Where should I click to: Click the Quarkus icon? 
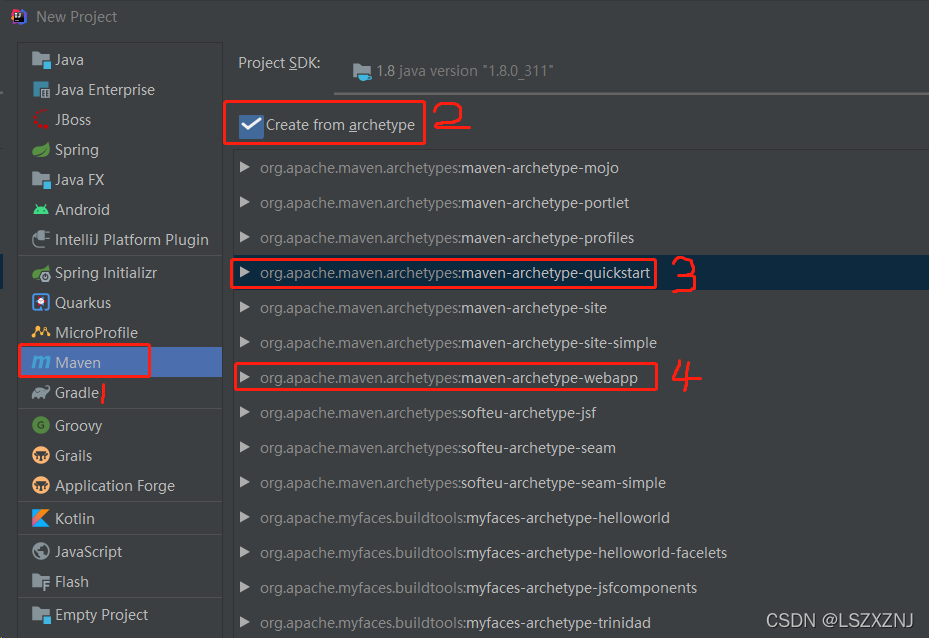41,303
